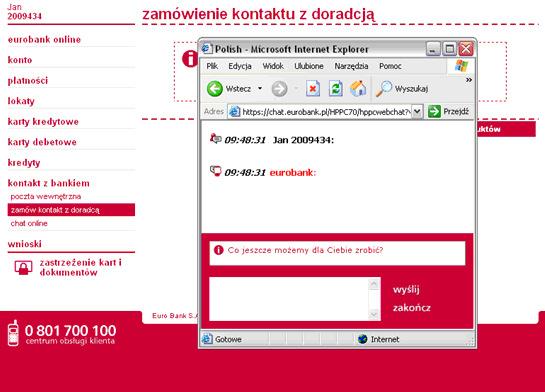Open the Plik menu
The image size is (545, 392).
tap(212, 66)
